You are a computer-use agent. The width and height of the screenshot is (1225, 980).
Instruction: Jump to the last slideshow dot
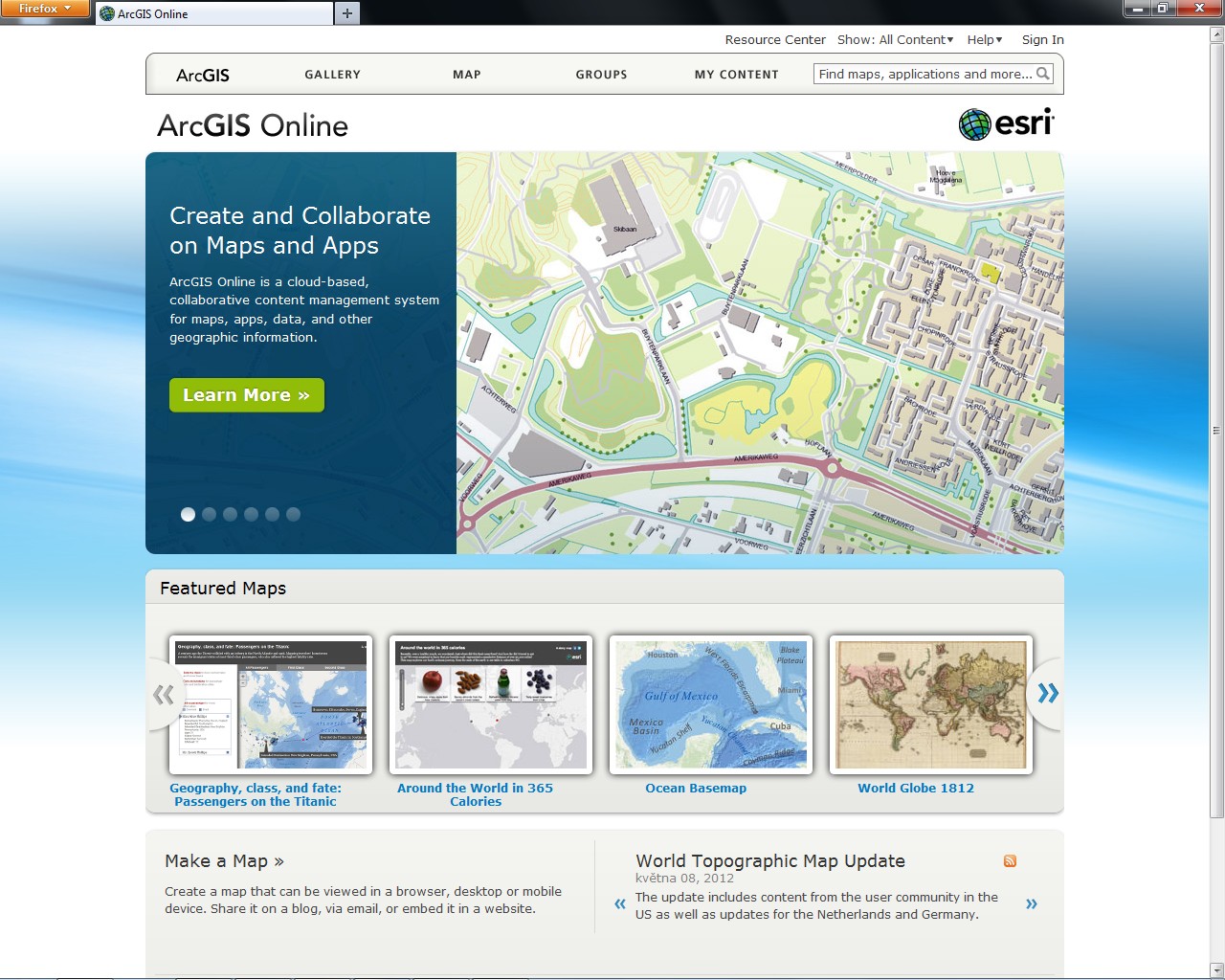pyautogui.click(x=293, y=515)
